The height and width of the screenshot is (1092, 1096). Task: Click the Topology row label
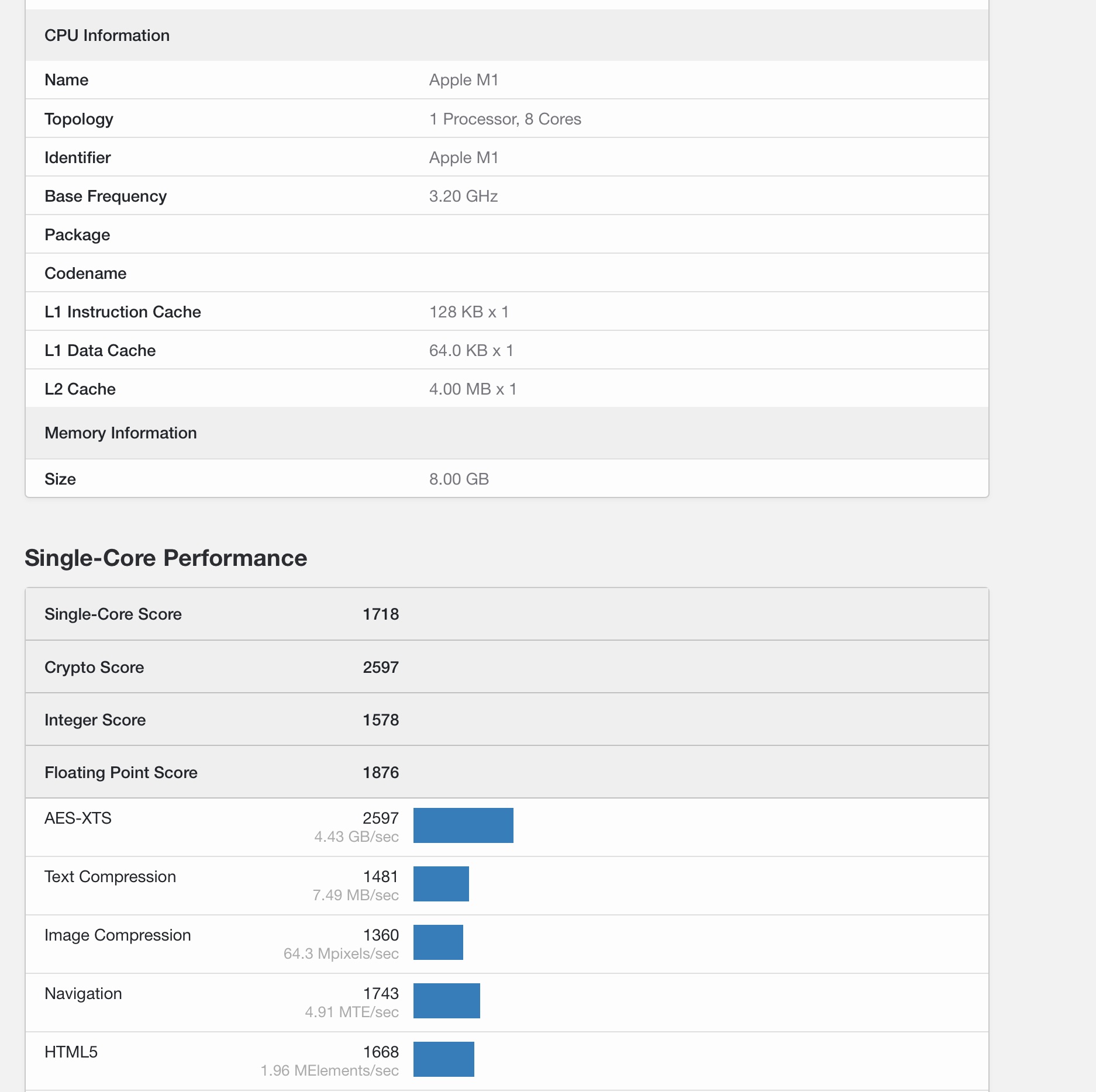click(79, 119)
